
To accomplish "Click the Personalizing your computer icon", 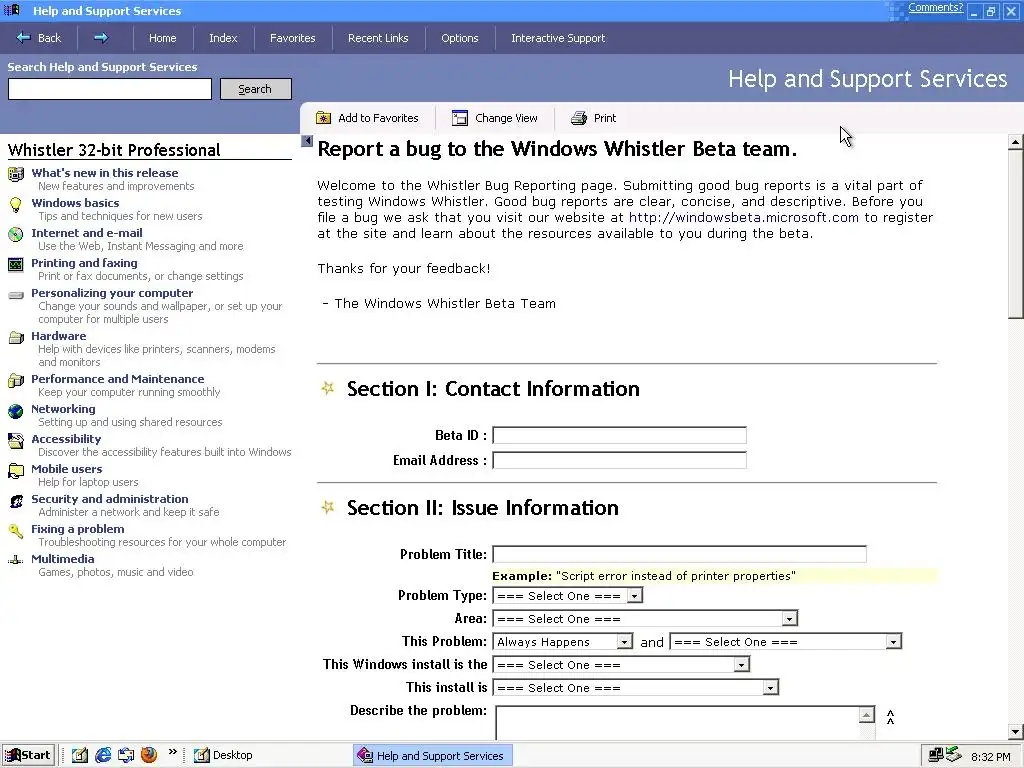I will [16, 295].
